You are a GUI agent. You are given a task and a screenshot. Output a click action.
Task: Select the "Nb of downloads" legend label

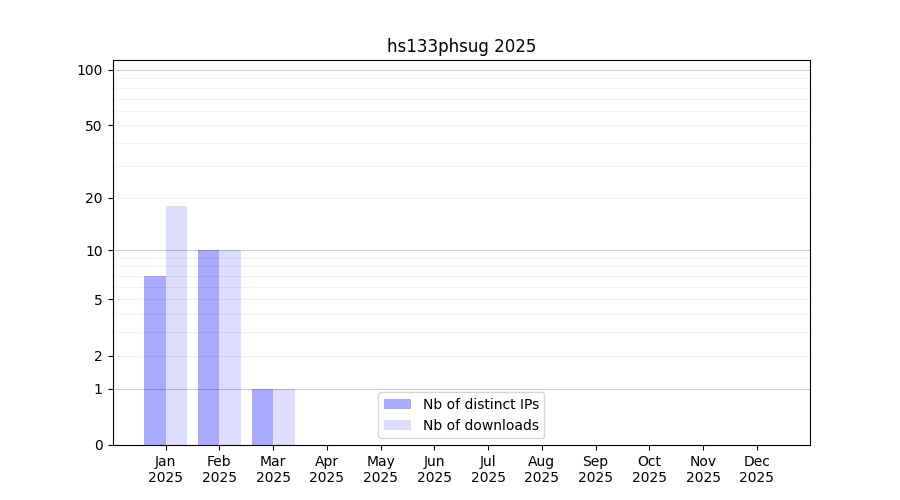(x=480, y=425)
